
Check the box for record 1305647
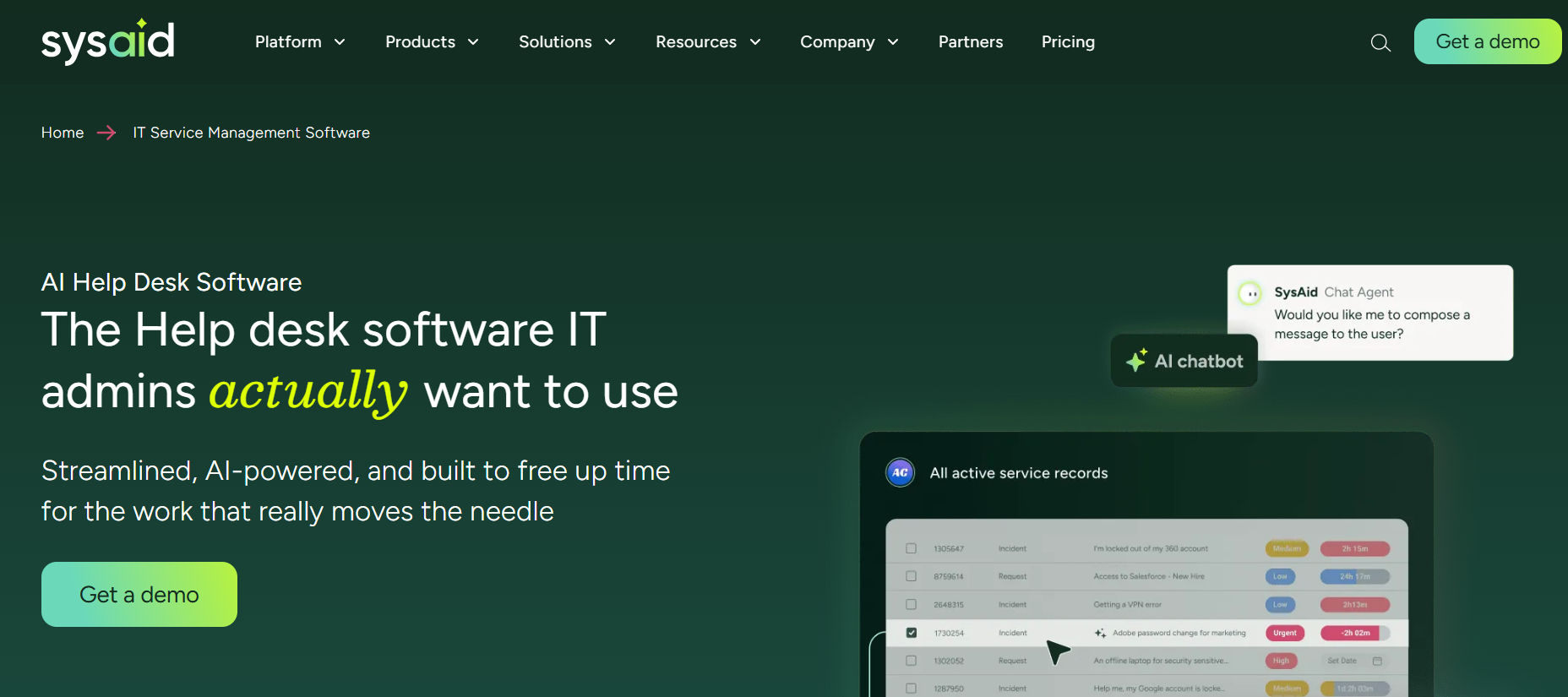click(x=911, y=548)
